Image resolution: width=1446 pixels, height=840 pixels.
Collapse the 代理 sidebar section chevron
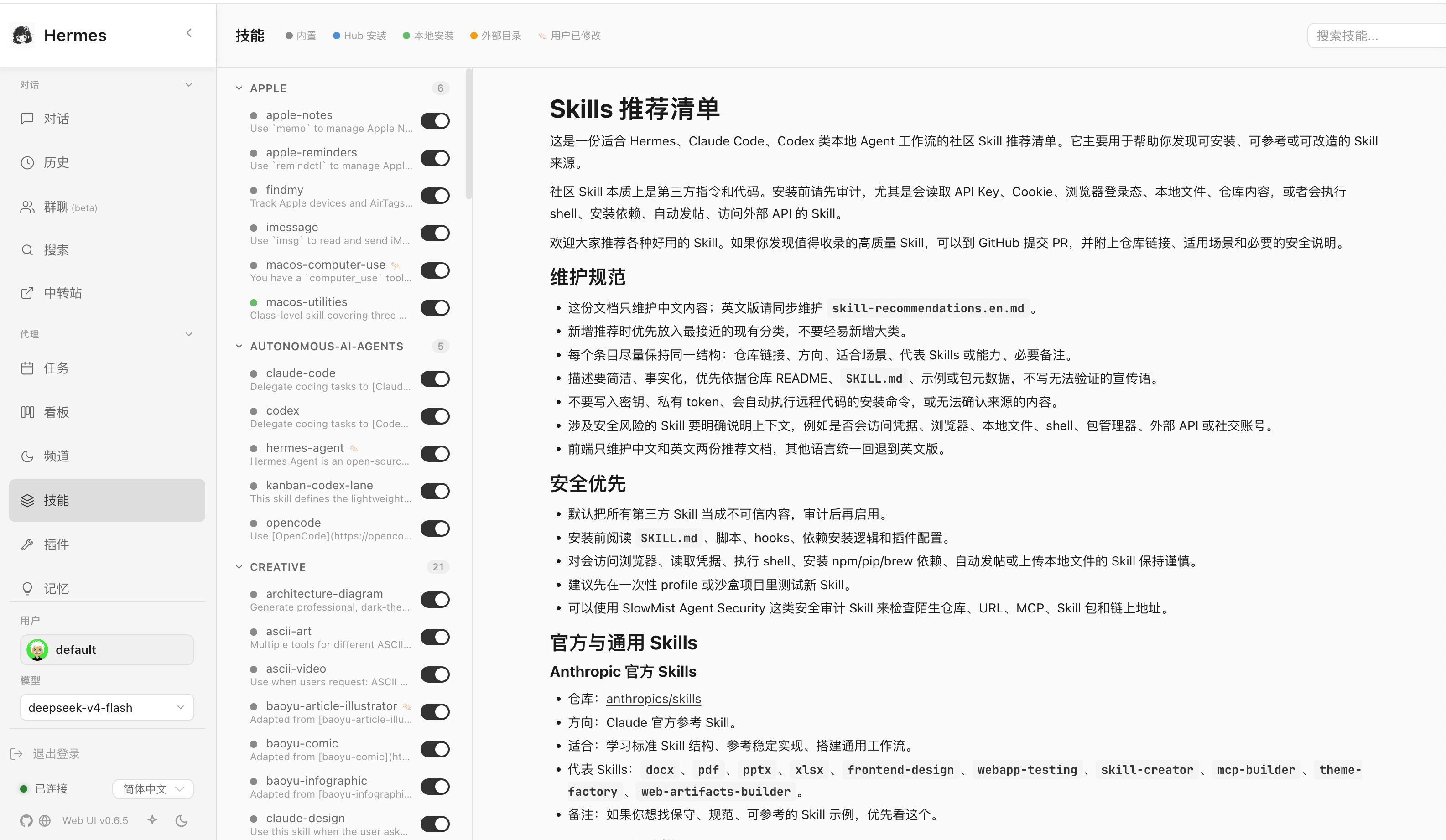tap(189, 334)
